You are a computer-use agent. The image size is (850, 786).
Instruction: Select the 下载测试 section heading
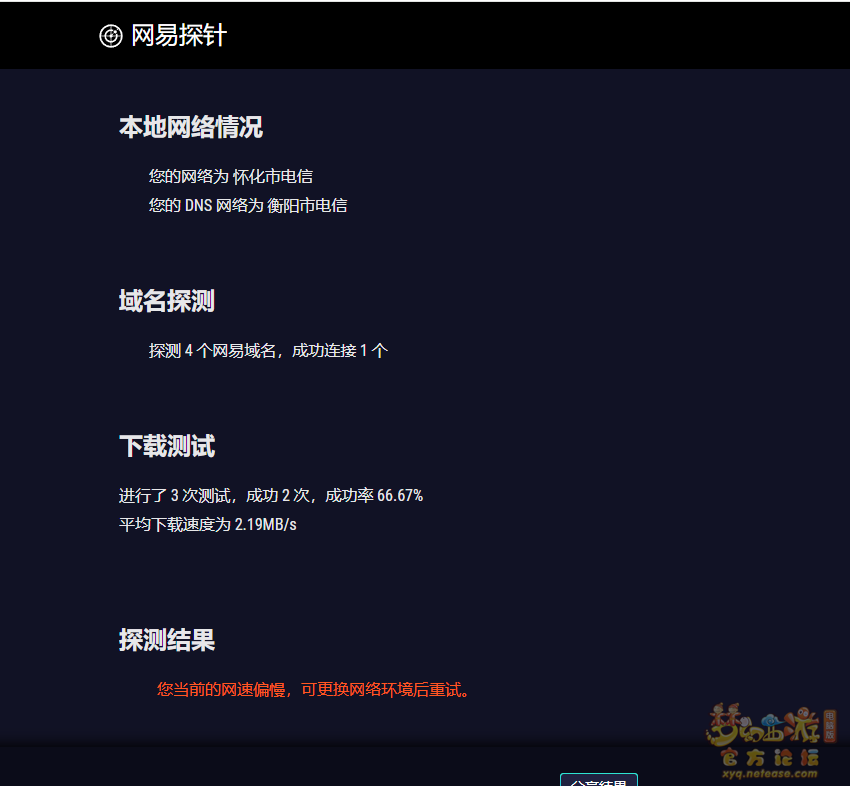tap(167, 446)
